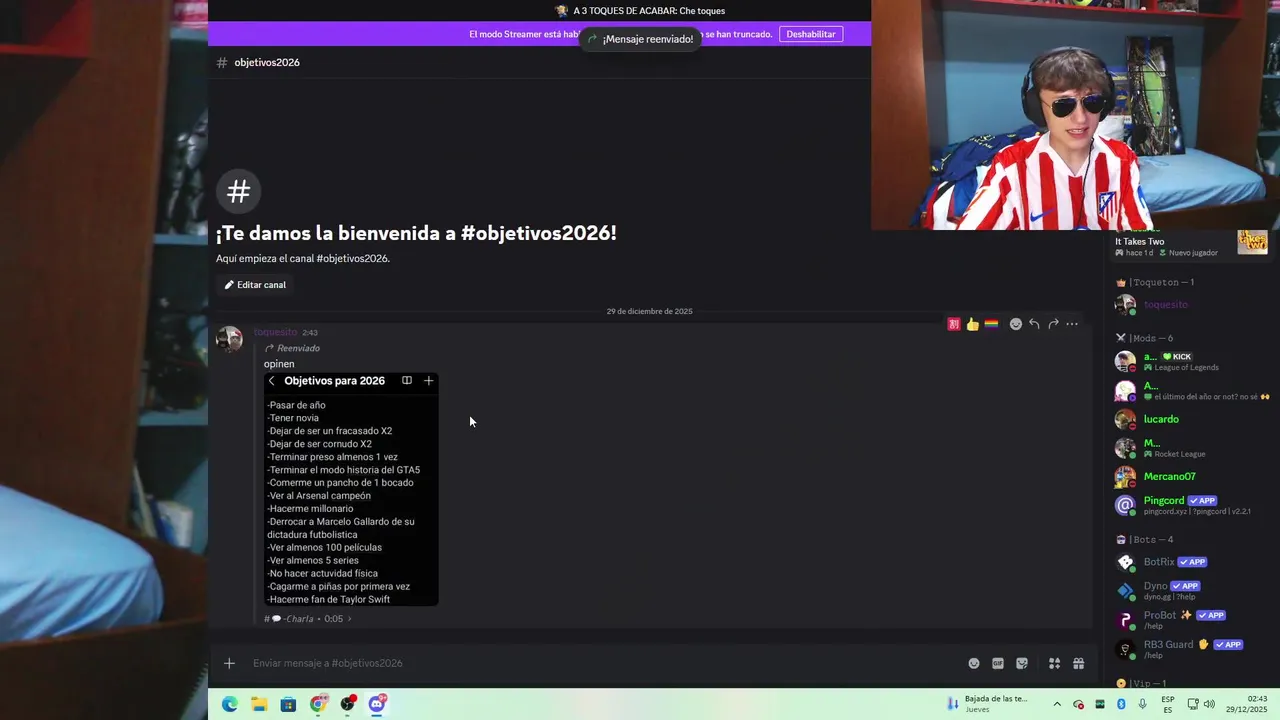1280x720 pixels.
Task: Click the microphone tray icon
Action: (1142, 704)
